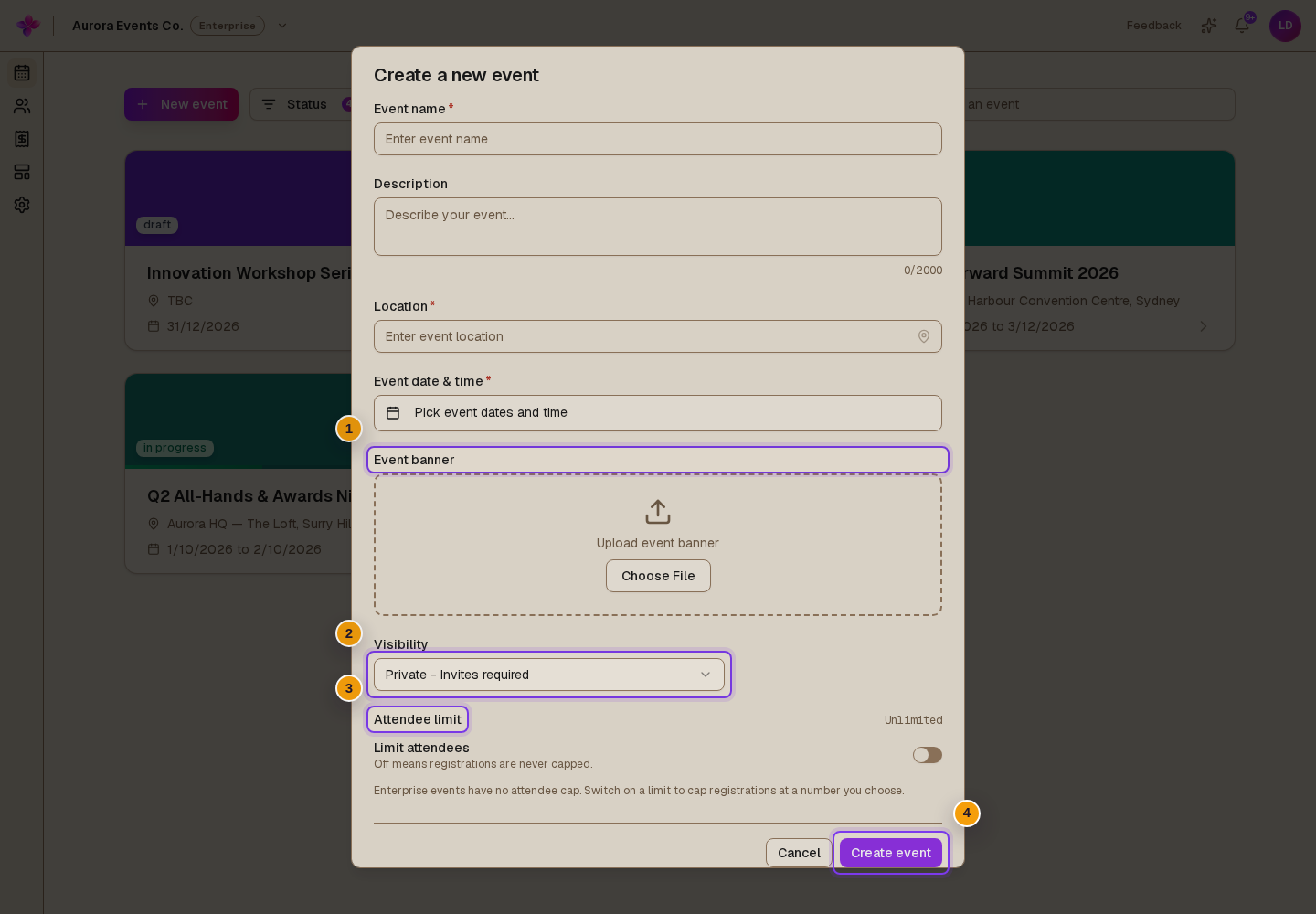Click the Enterprise plan badge
This screenshot has width=1316, height=914.
(228, 26)
